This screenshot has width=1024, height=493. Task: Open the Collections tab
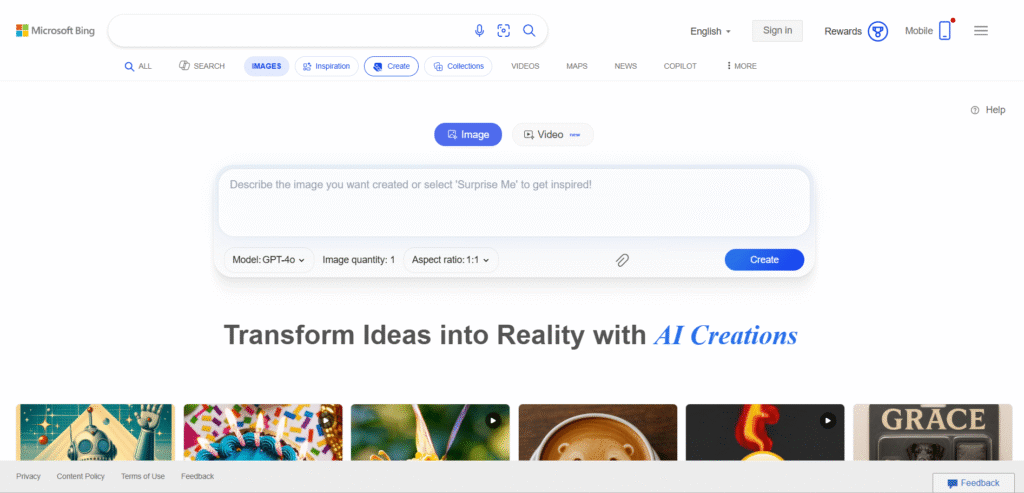click(x=458, y=66)
